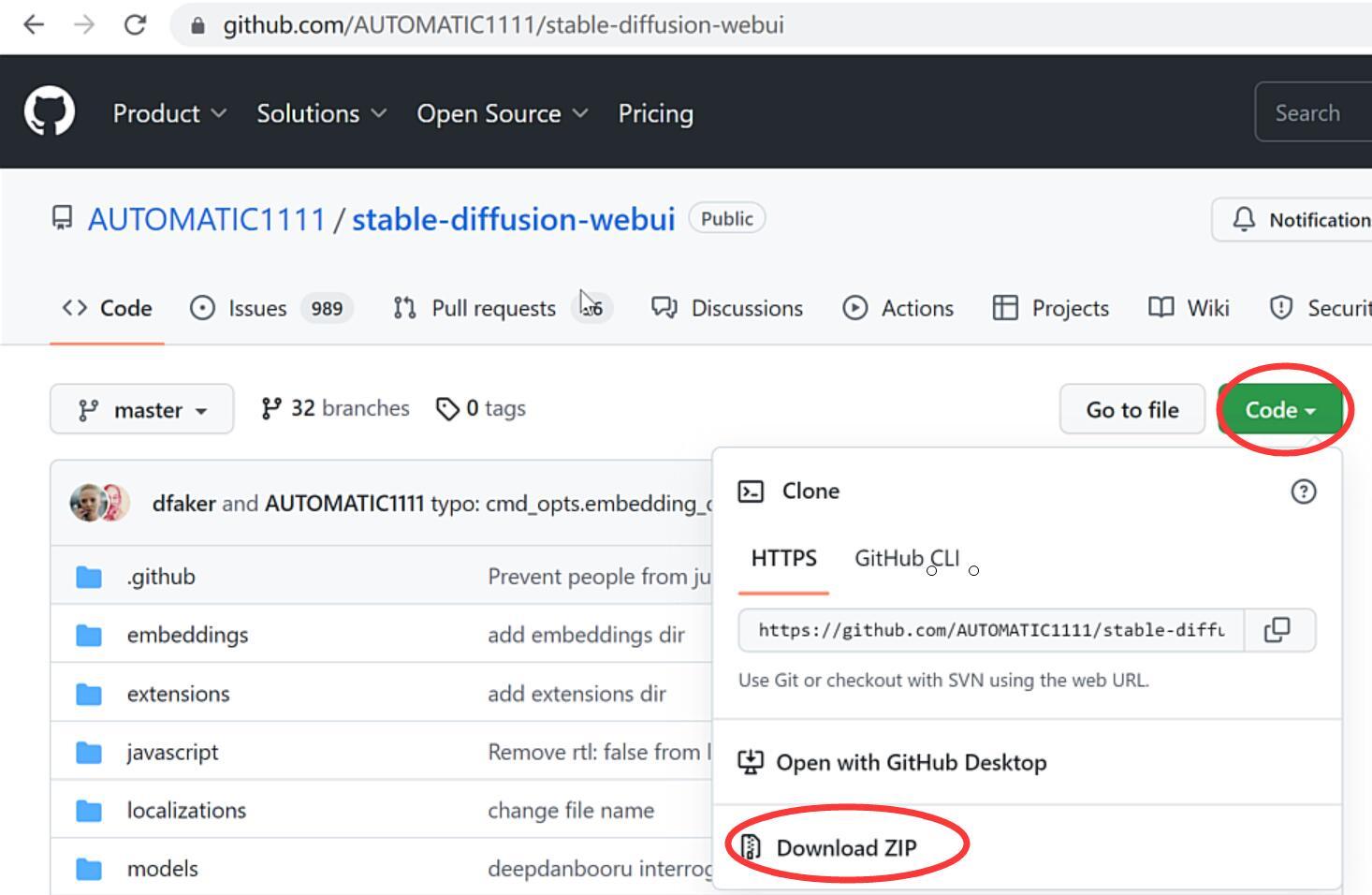Open the models folder
This screenshot has height=895, width=1372.
point(162,868)
